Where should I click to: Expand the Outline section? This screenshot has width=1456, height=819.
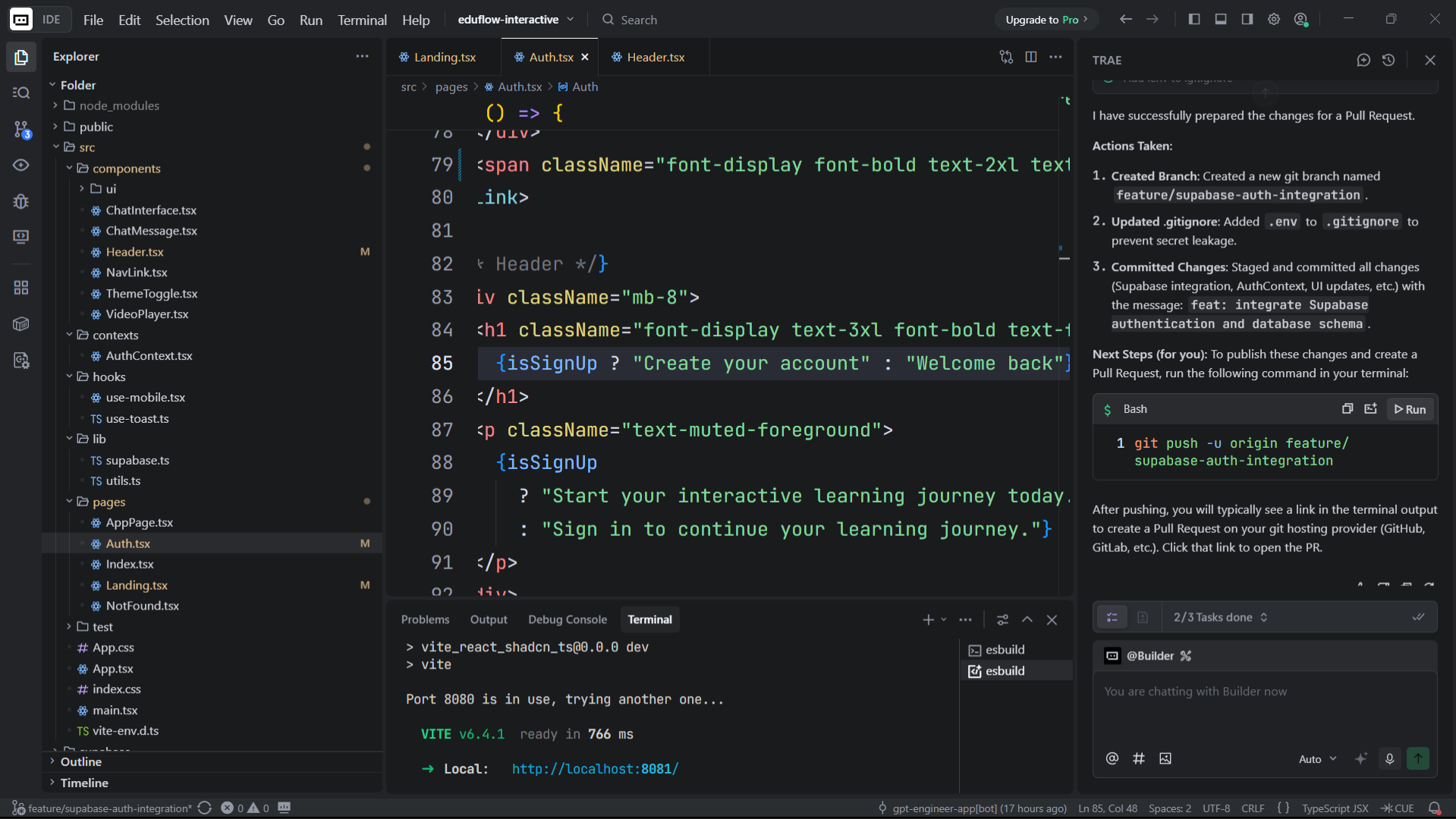coord(80,761)
